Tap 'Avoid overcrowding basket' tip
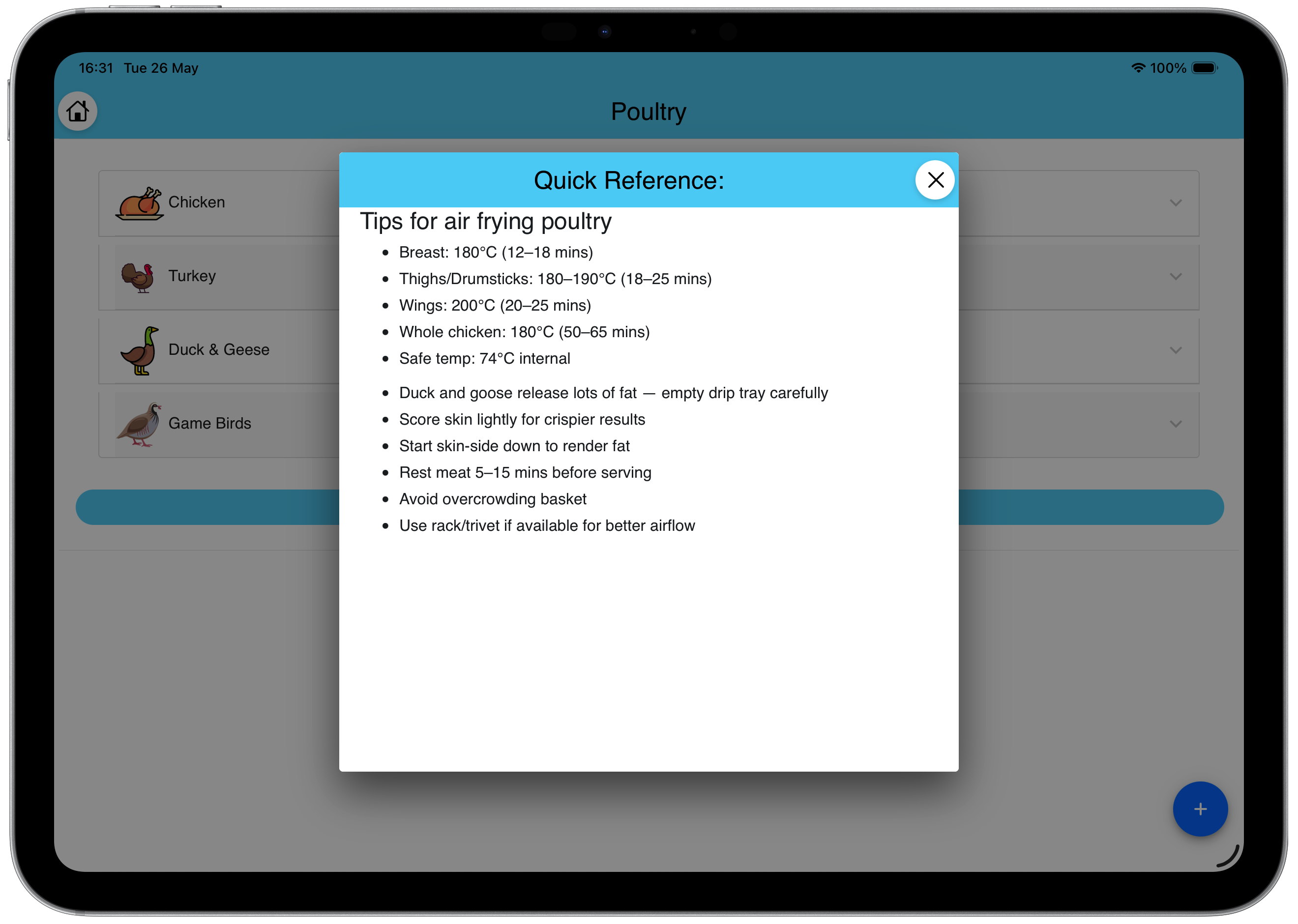The width and height of the screenshot is (1298, 924). click(493, 499)
